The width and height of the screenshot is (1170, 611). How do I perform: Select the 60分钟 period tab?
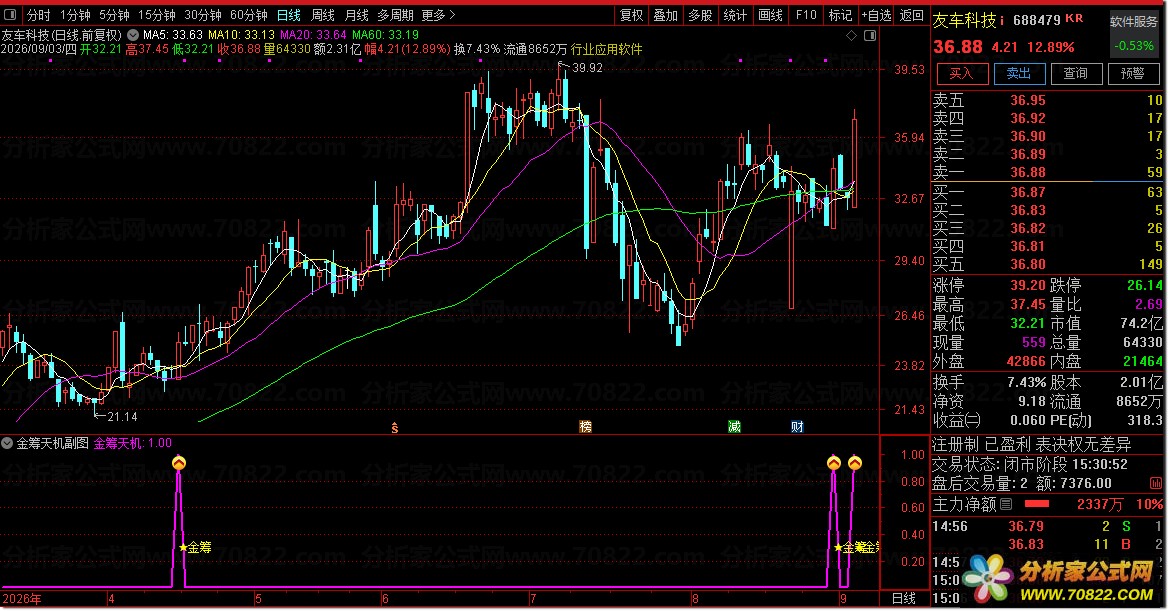click(x=248, y=15)
